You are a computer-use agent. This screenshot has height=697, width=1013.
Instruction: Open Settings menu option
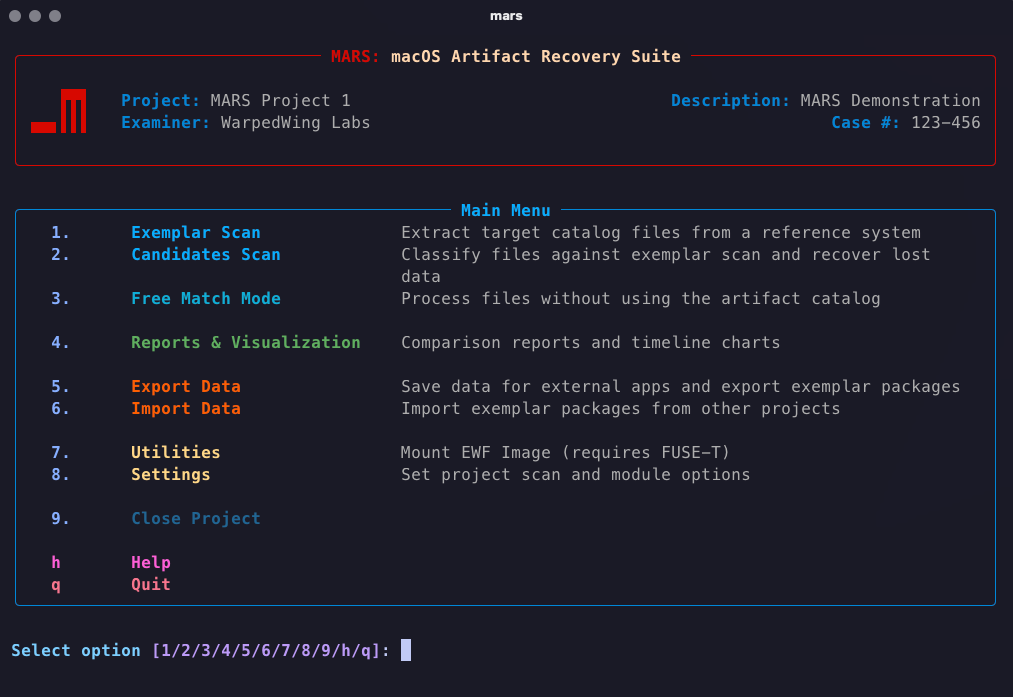171,474
